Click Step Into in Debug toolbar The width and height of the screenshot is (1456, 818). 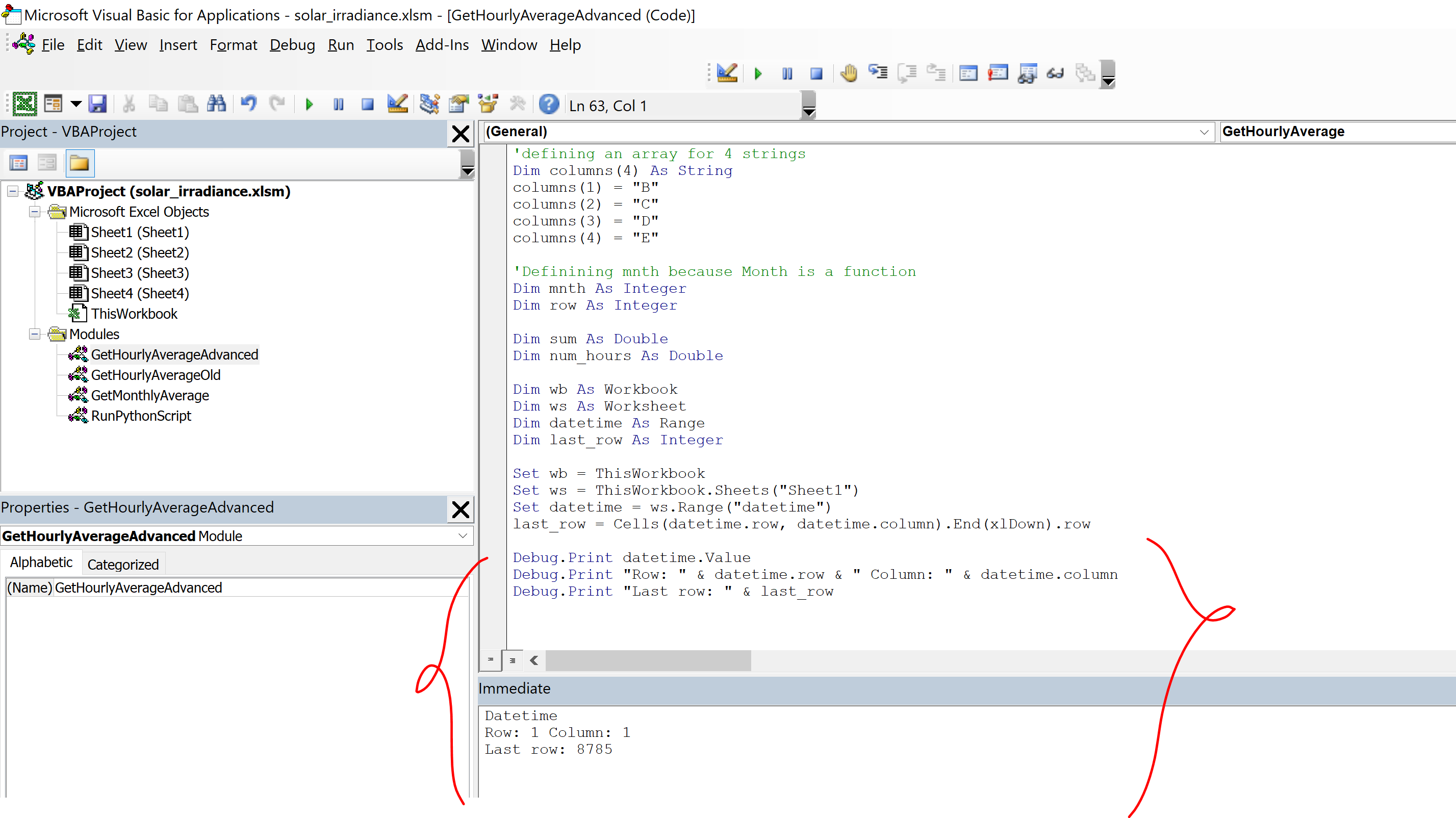point(878,73)
